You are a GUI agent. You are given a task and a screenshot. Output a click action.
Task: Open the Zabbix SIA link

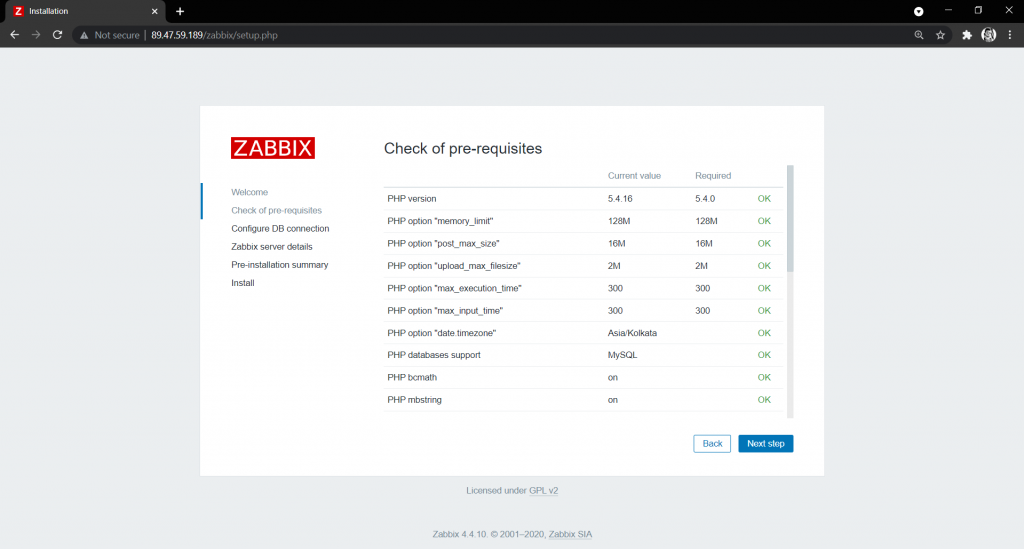point(570,534)
